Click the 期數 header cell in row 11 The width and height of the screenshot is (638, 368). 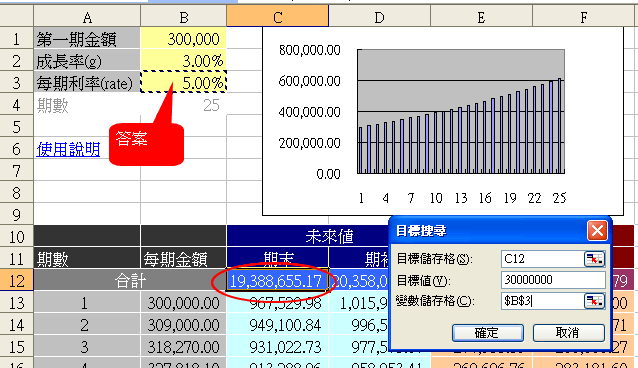[87, 259]
